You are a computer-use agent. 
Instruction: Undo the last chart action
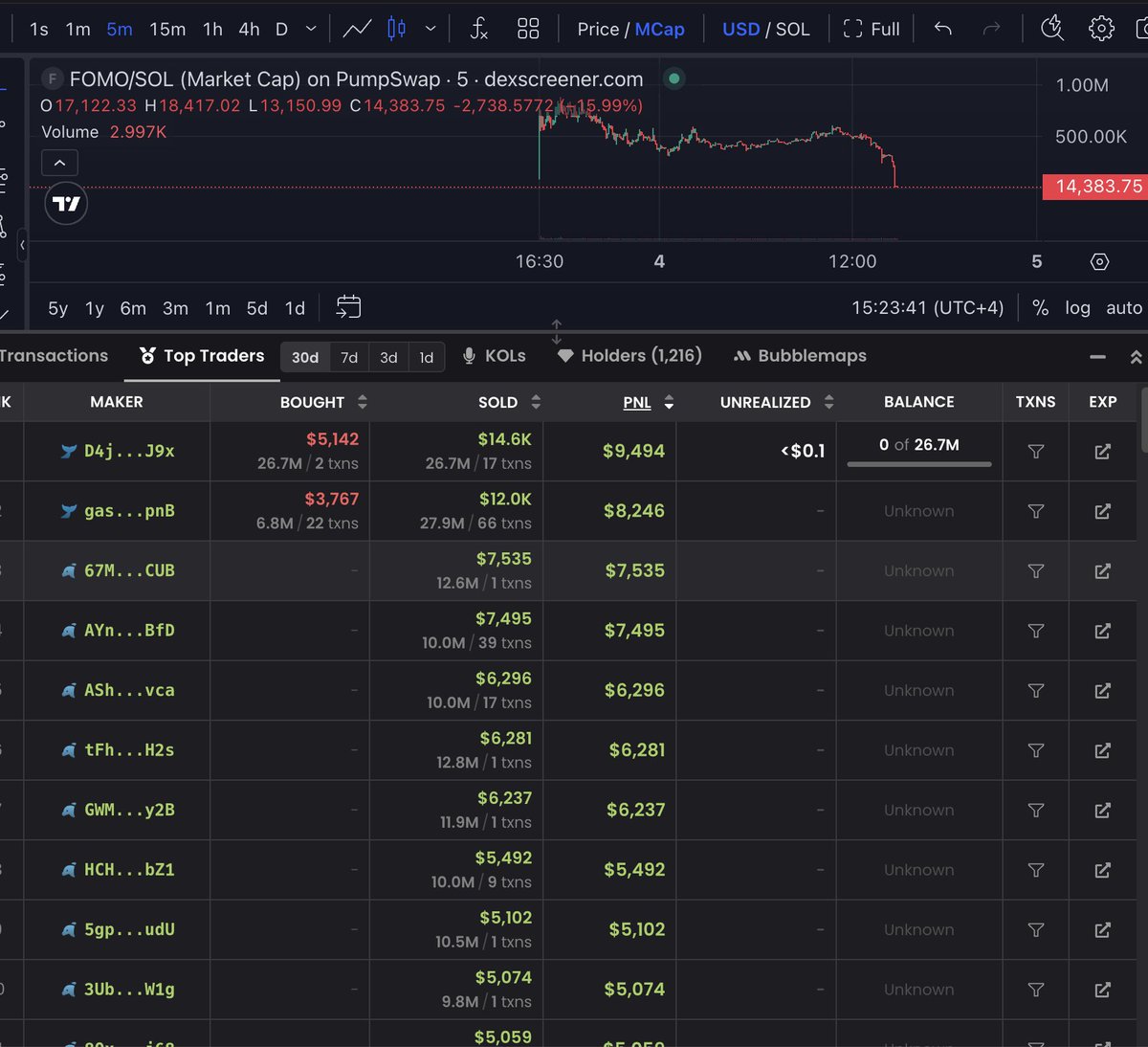[943, 29]
